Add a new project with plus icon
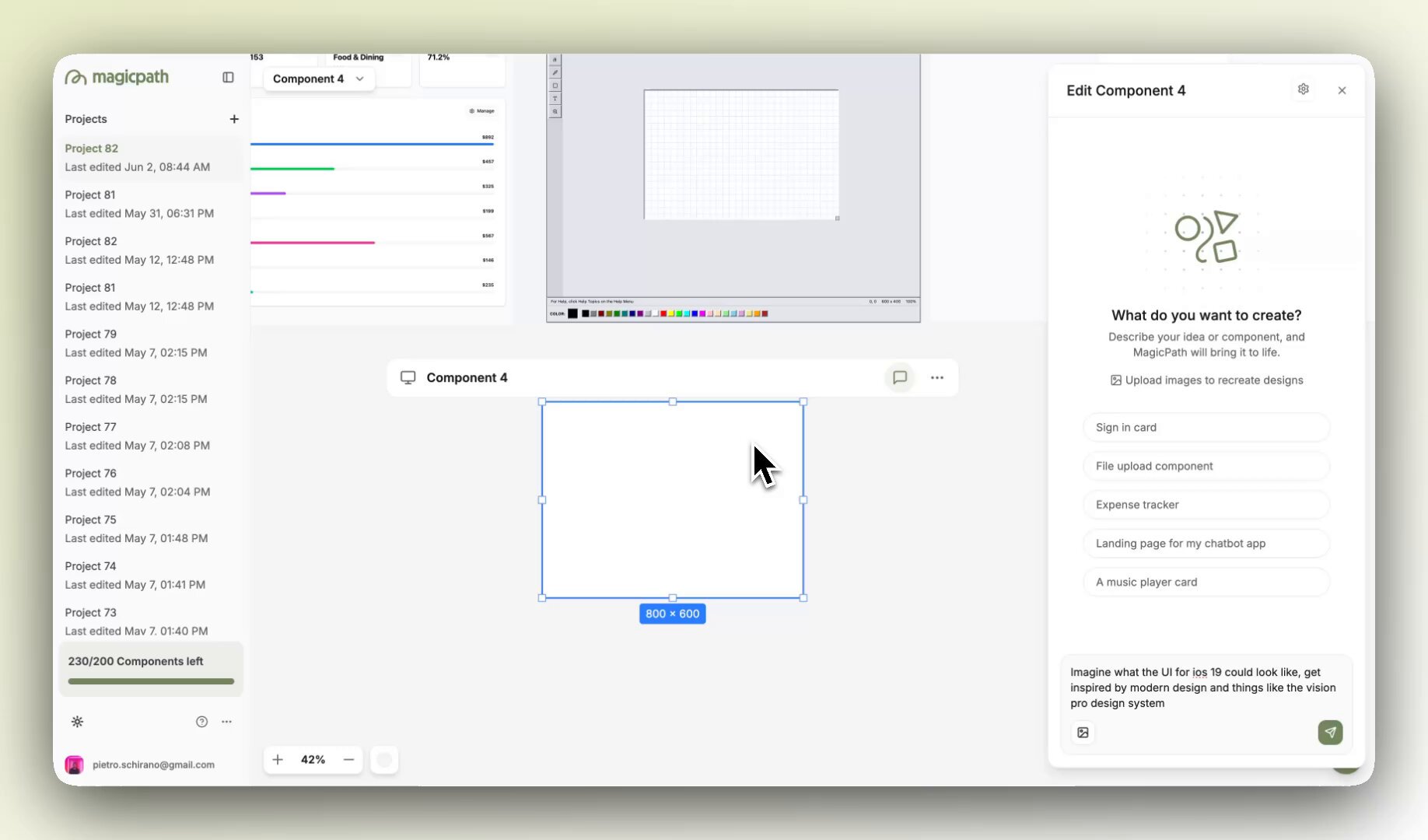The image size is (1428, 840). (x=234, y=119)
